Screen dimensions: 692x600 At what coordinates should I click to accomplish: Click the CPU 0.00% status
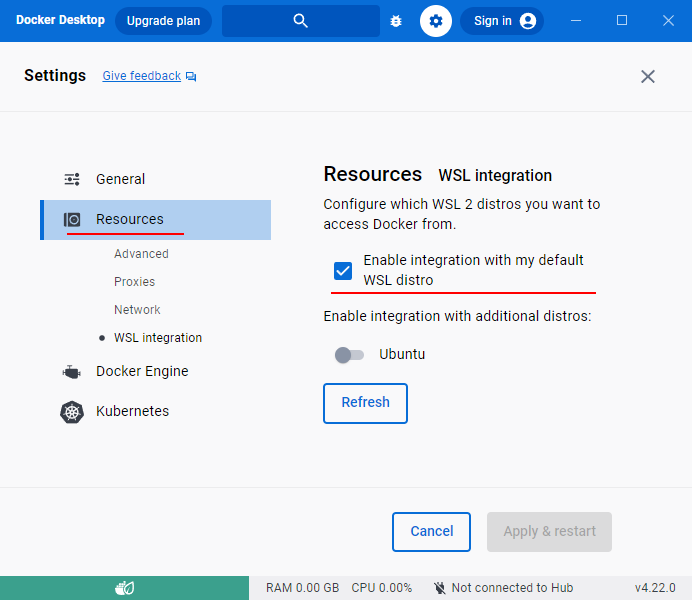[381, 588]
